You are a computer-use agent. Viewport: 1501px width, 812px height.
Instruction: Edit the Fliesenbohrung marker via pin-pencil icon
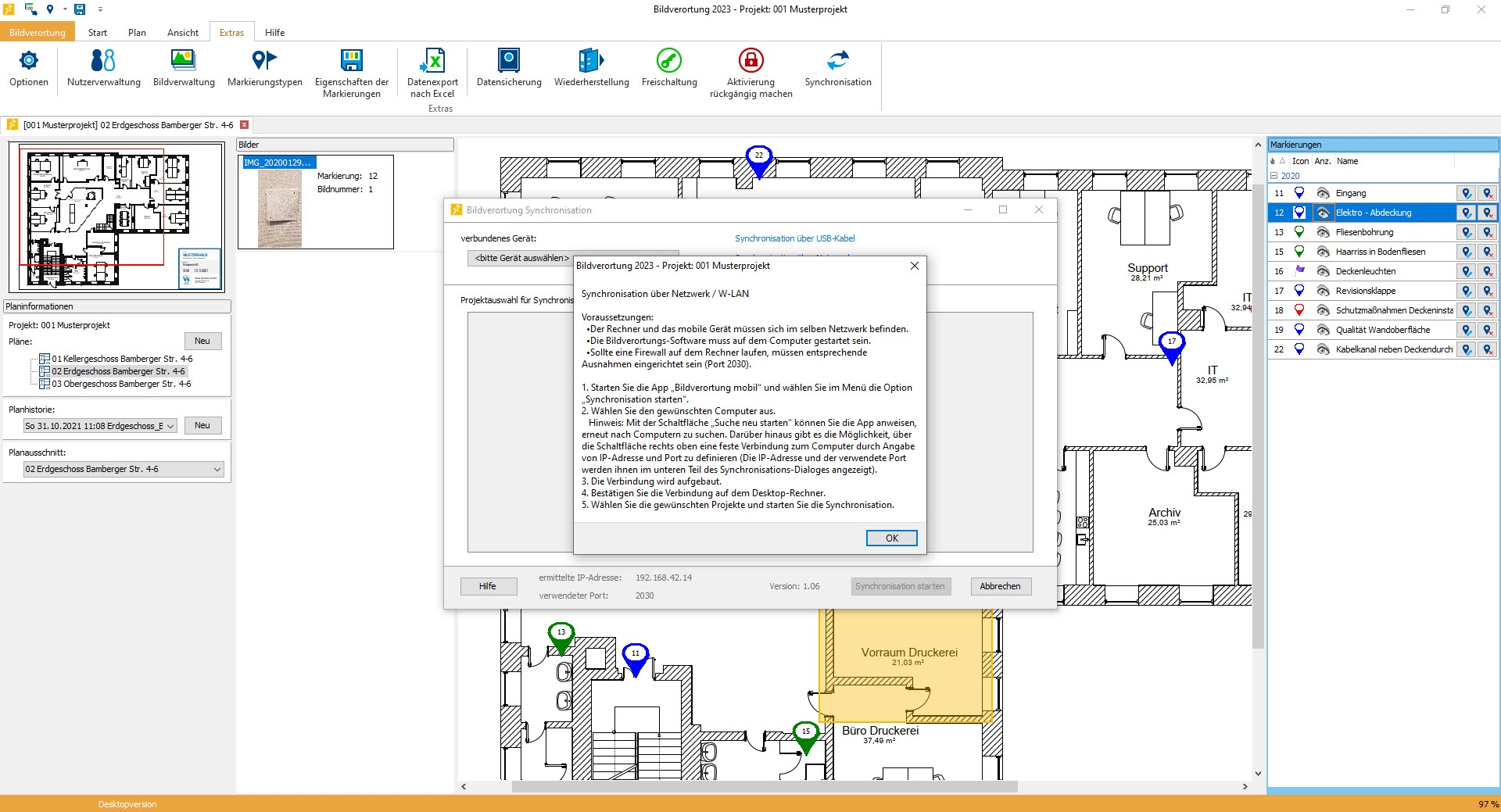(1467, 232)
